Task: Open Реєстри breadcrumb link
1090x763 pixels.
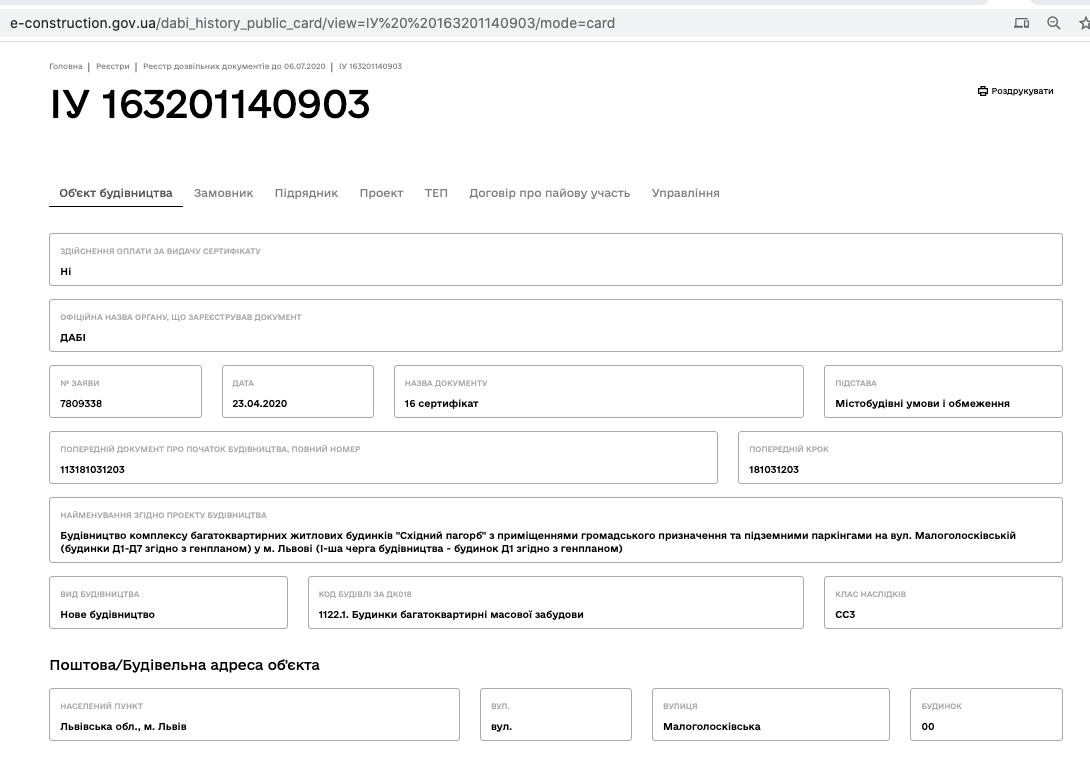Action: point(113,67)
